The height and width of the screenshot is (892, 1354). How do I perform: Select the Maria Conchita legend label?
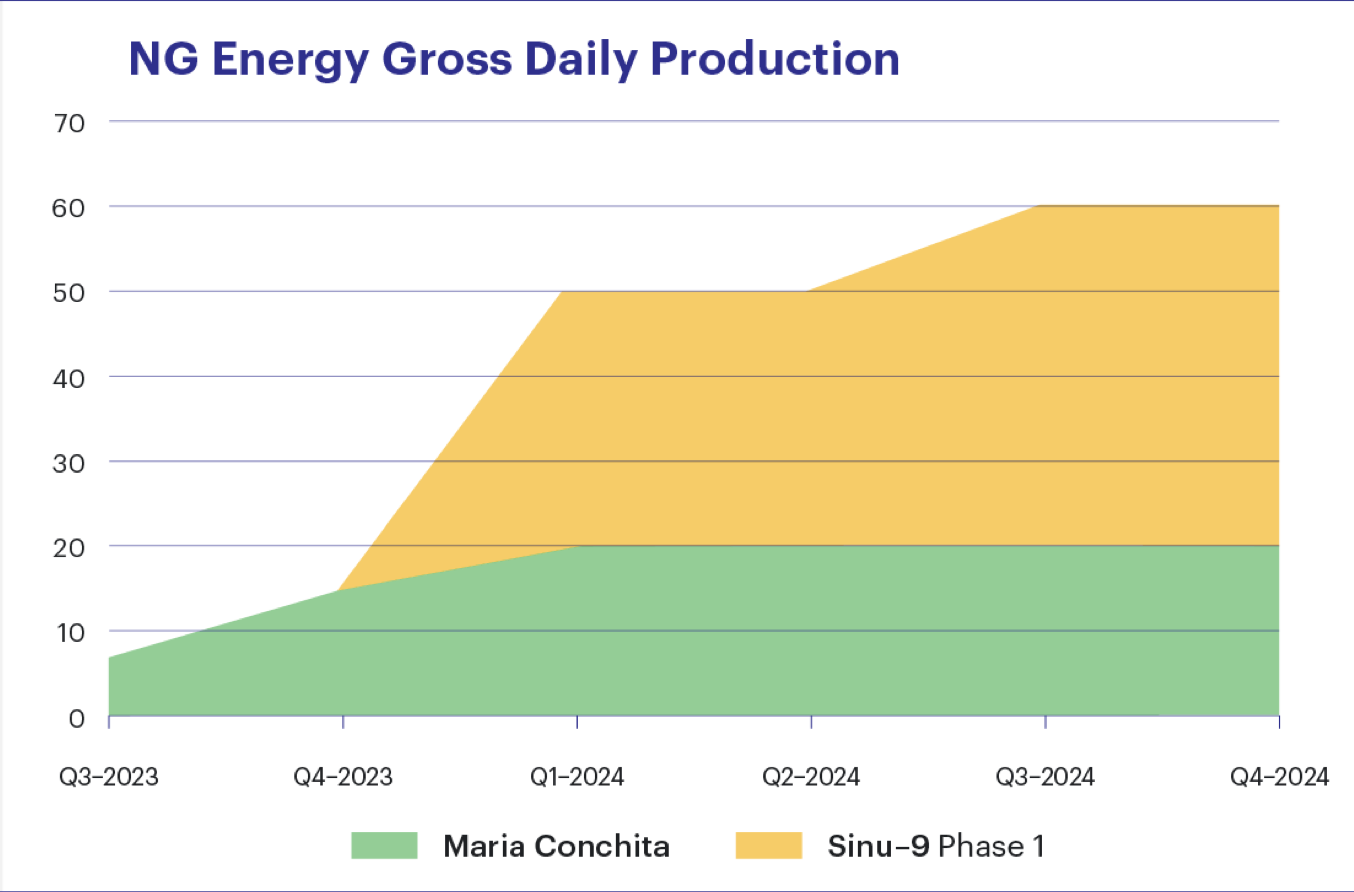click(x=557, y=846)
